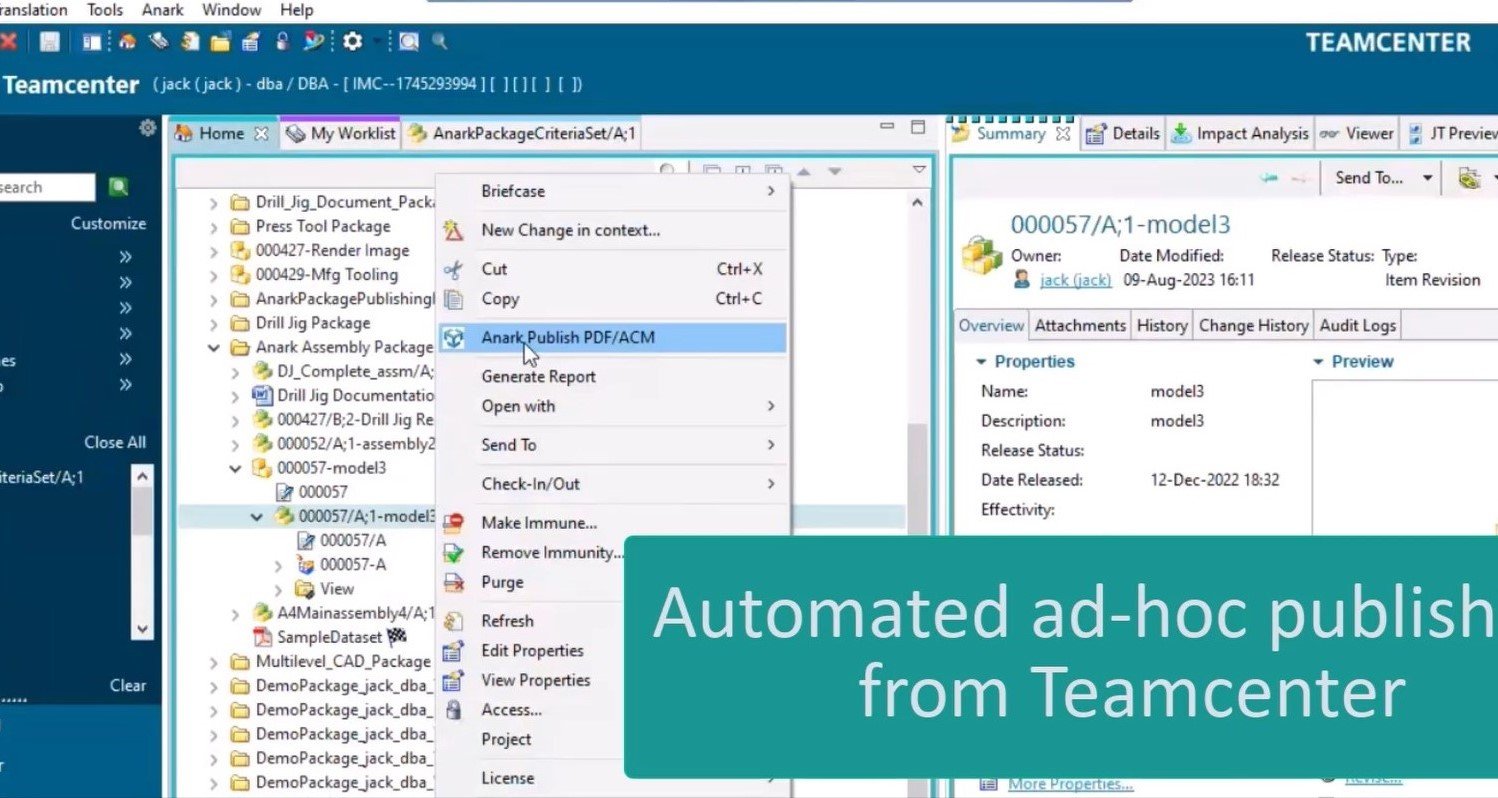Click the jack (jack) owner link
Image resolution: width=1498 pixels, height=798 pixels.
pos(1075,281)
